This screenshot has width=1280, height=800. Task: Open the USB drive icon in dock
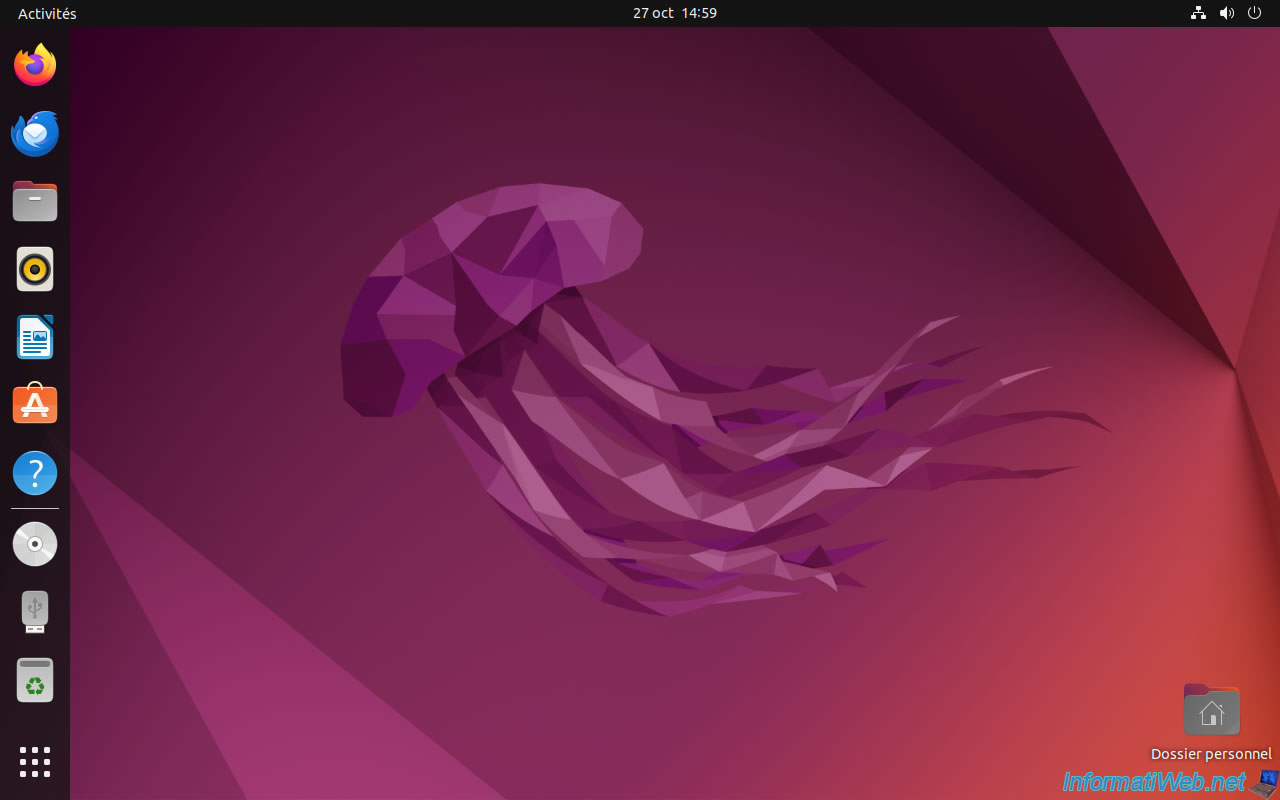click(35, 612)
